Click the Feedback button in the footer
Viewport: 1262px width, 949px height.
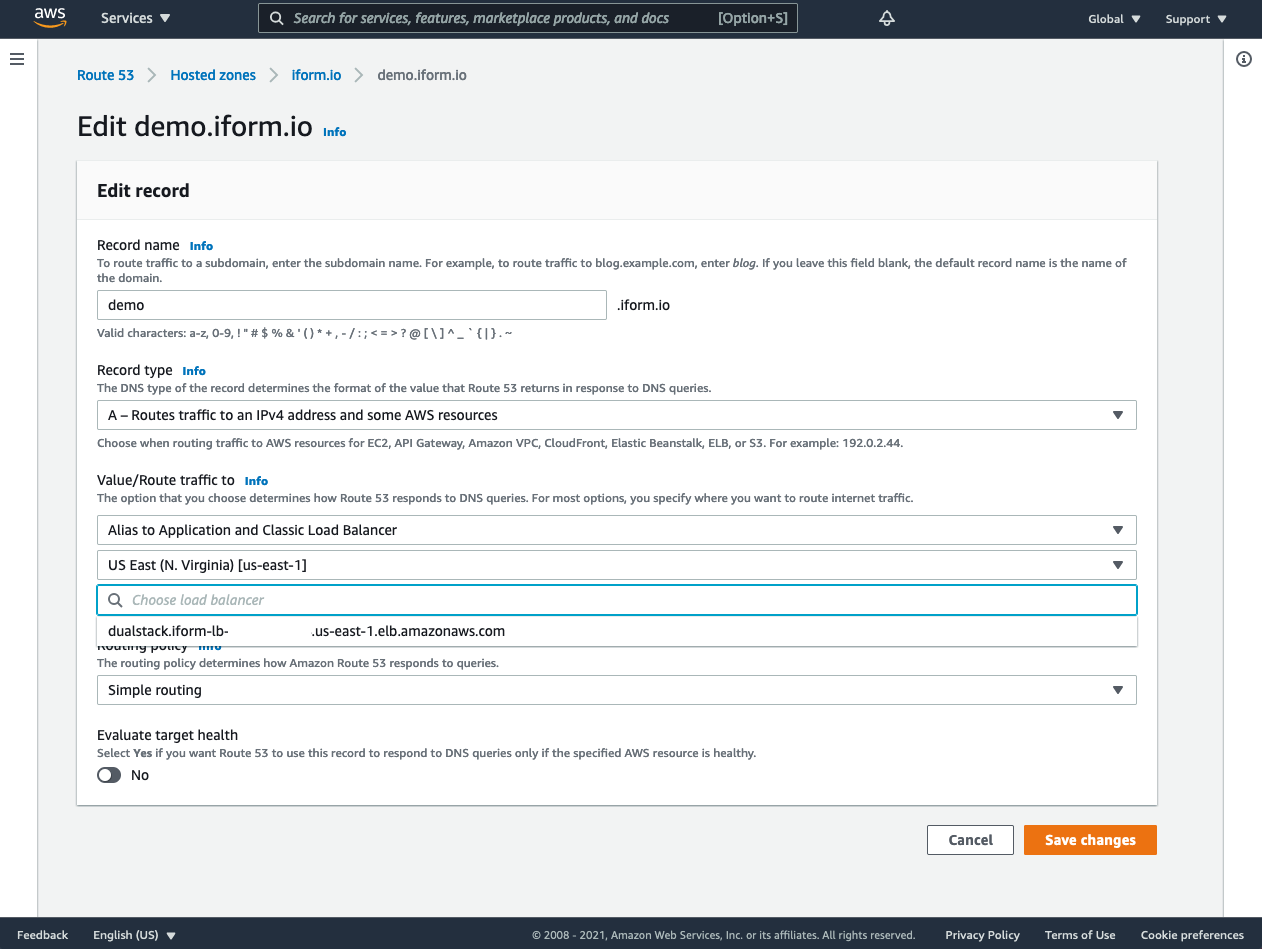42,935
